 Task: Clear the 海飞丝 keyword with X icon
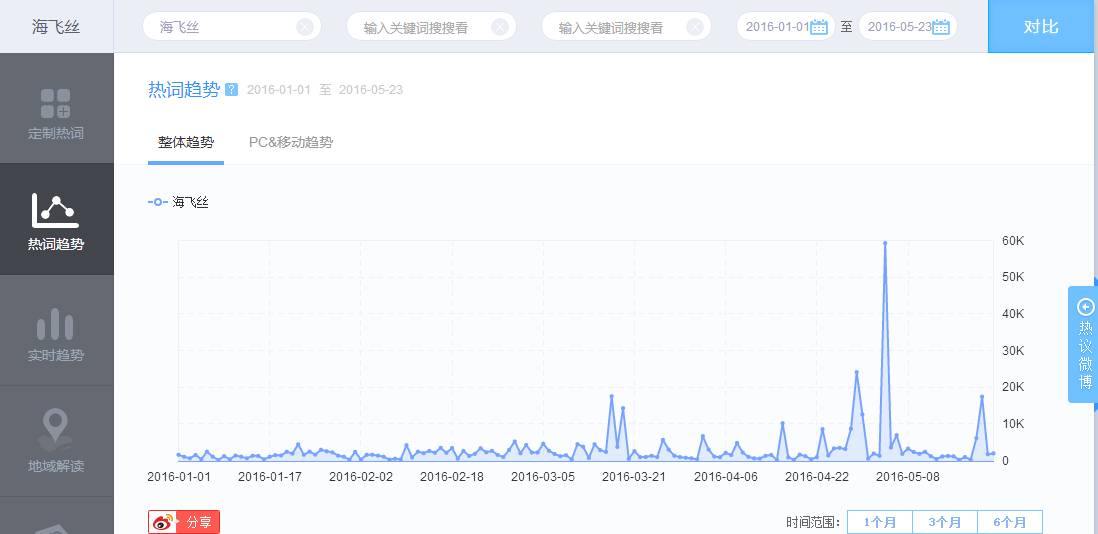coord(305,27)
